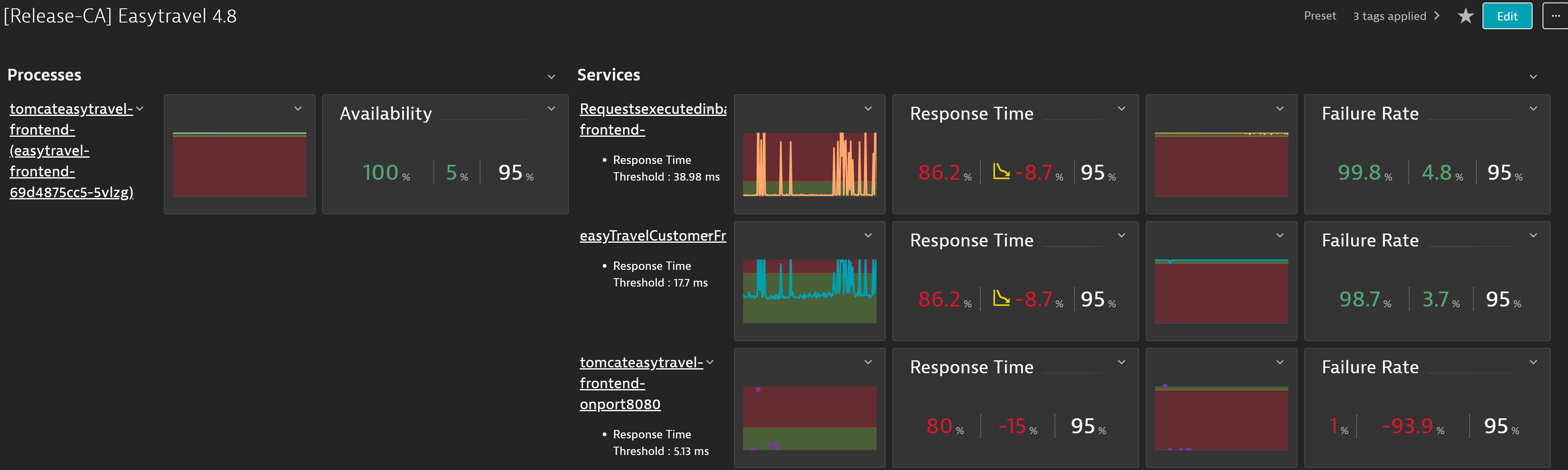
Task: Open the Preset option
Action: pos(1320,16)
